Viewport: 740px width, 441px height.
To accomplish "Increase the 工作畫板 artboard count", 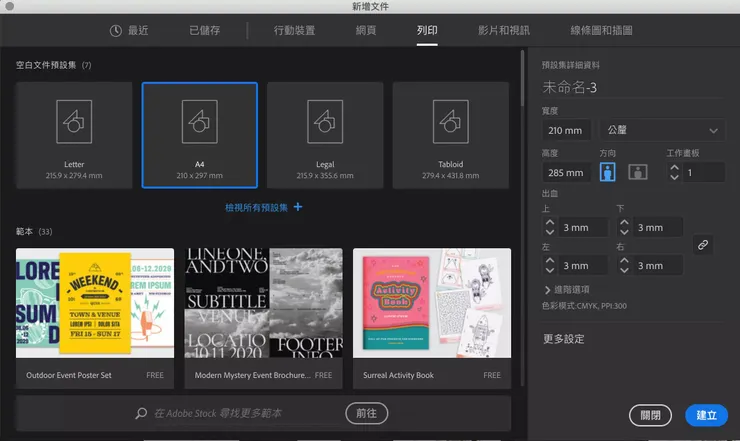I will (x=674, y=168).
